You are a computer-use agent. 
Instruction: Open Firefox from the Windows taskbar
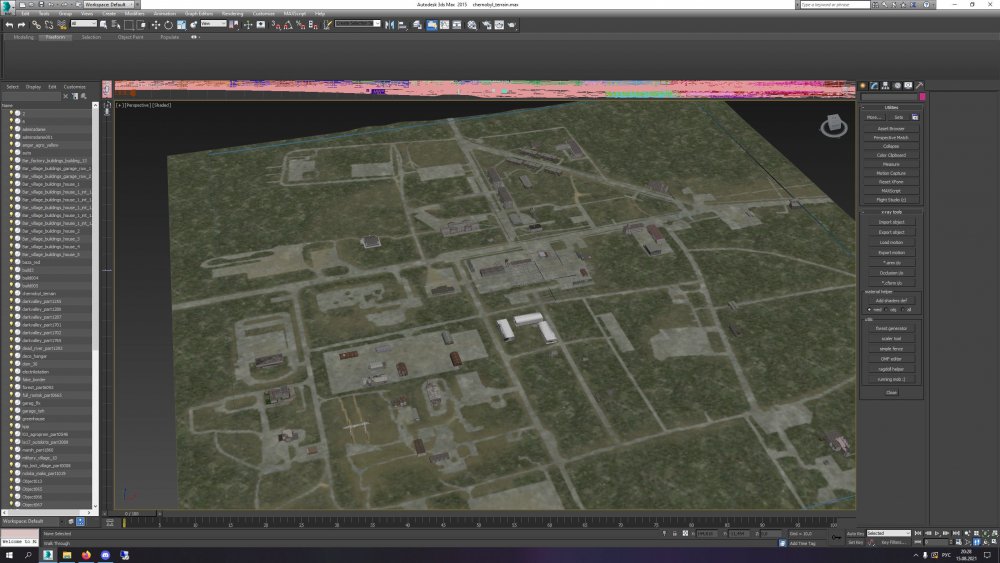click(x=87, y=553)
